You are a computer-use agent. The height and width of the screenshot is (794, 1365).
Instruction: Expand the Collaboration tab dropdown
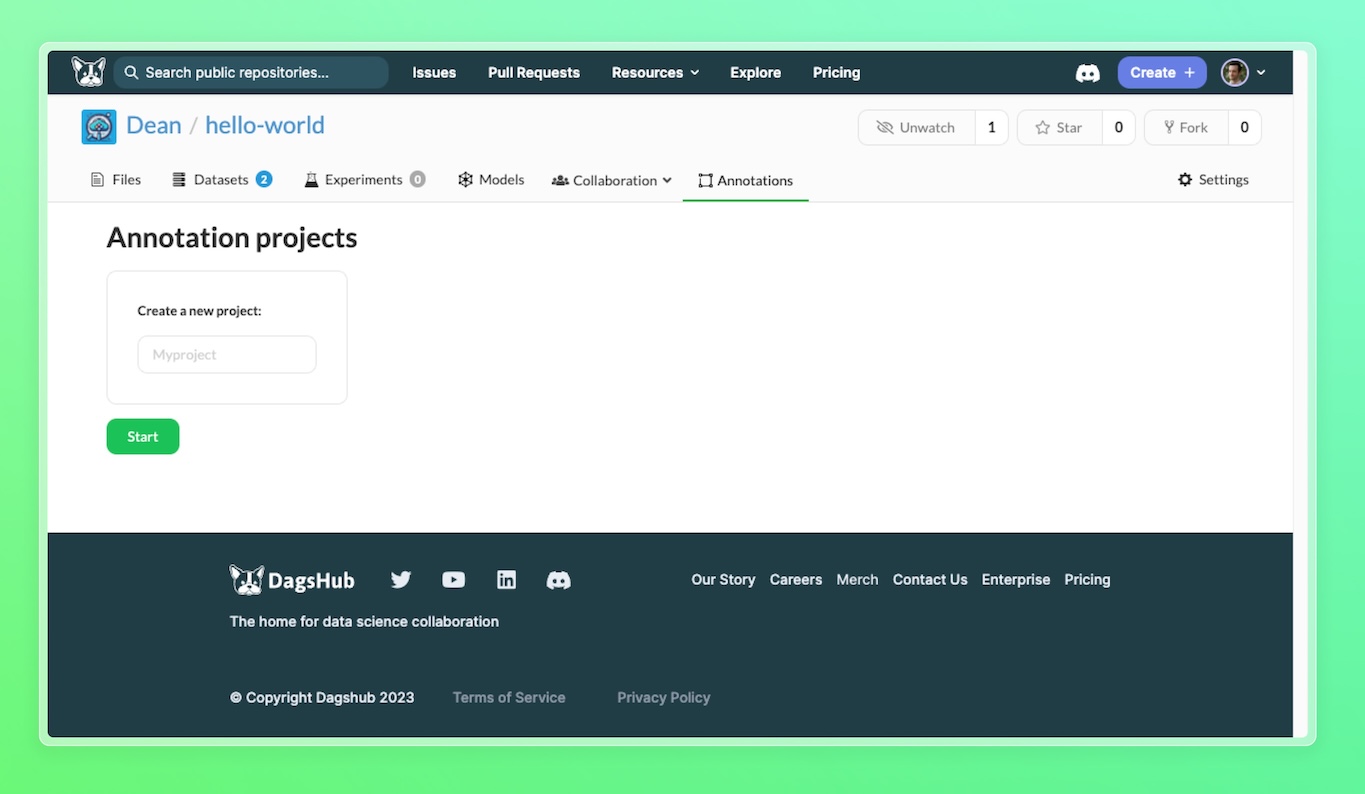point(612,181)
